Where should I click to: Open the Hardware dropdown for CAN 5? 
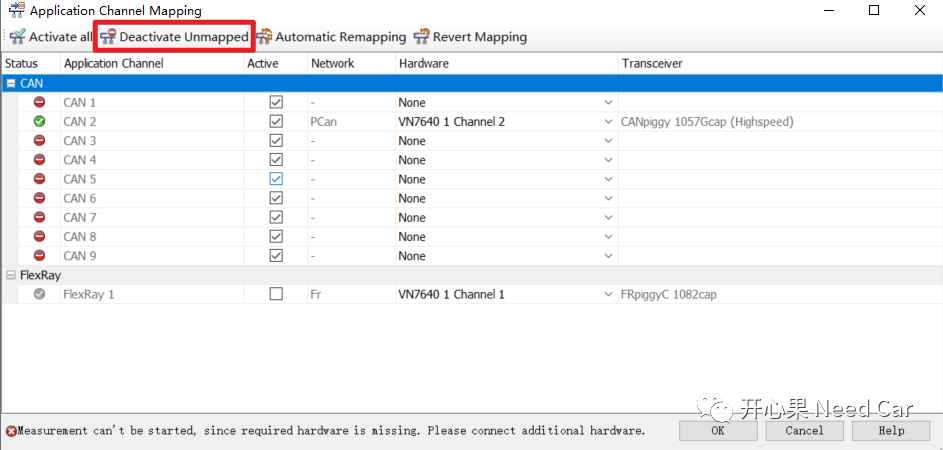point(609,179)
